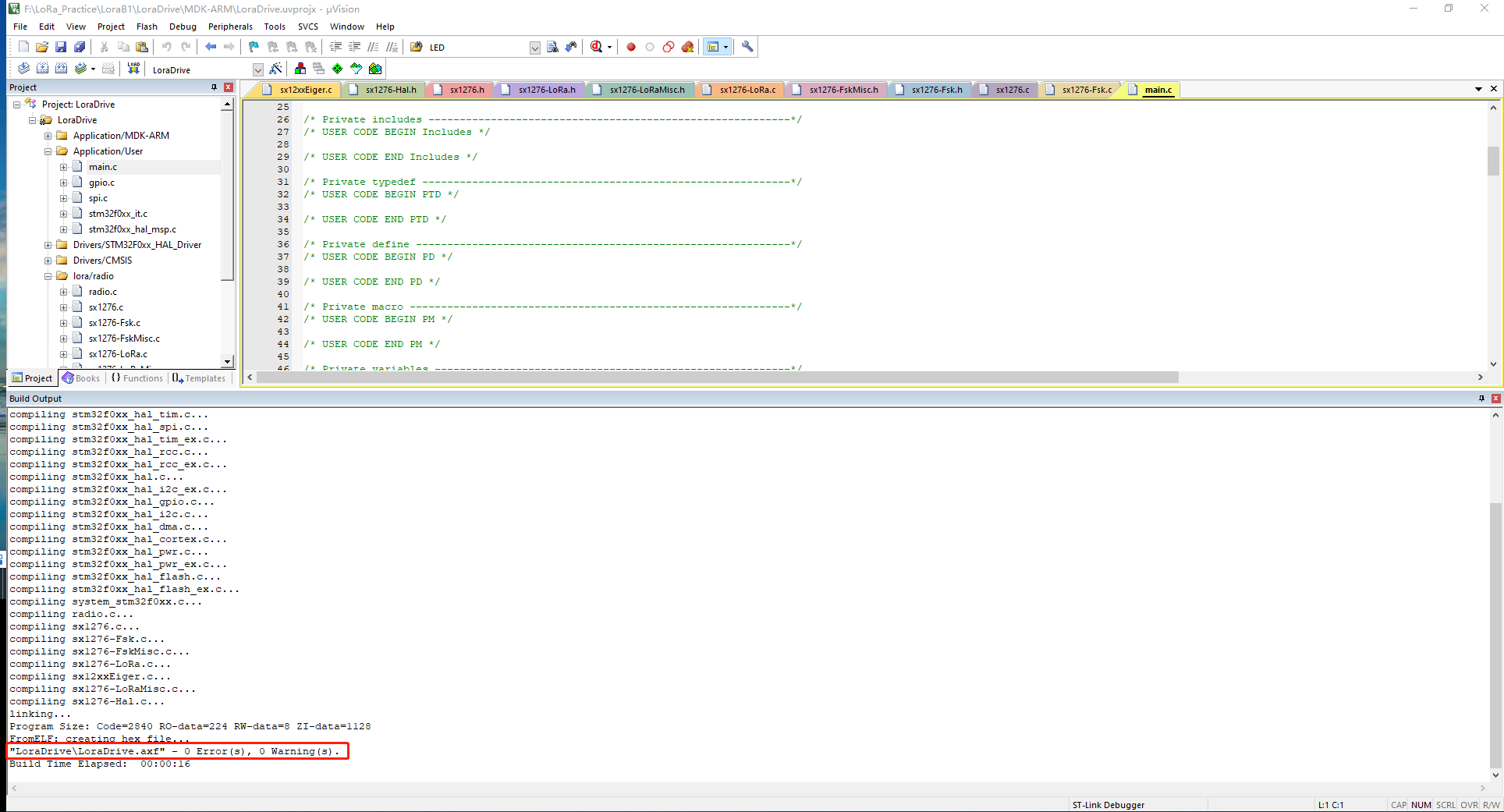Show the Functions panel tab
1504x812 pixels.
tap(137, 378)
